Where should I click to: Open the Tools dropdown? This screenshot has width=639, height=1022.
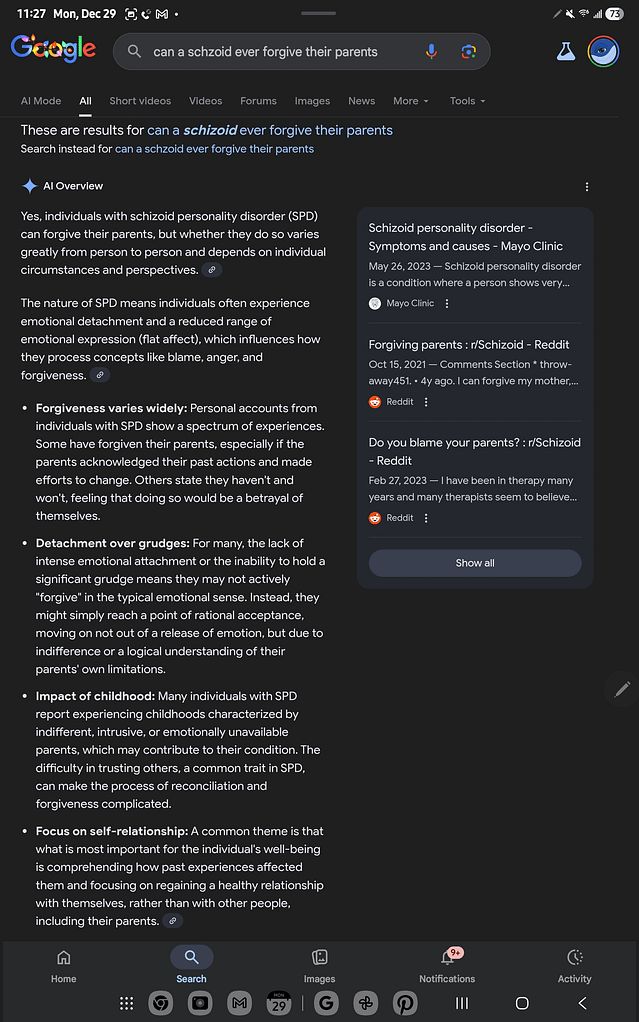(466, 100)
